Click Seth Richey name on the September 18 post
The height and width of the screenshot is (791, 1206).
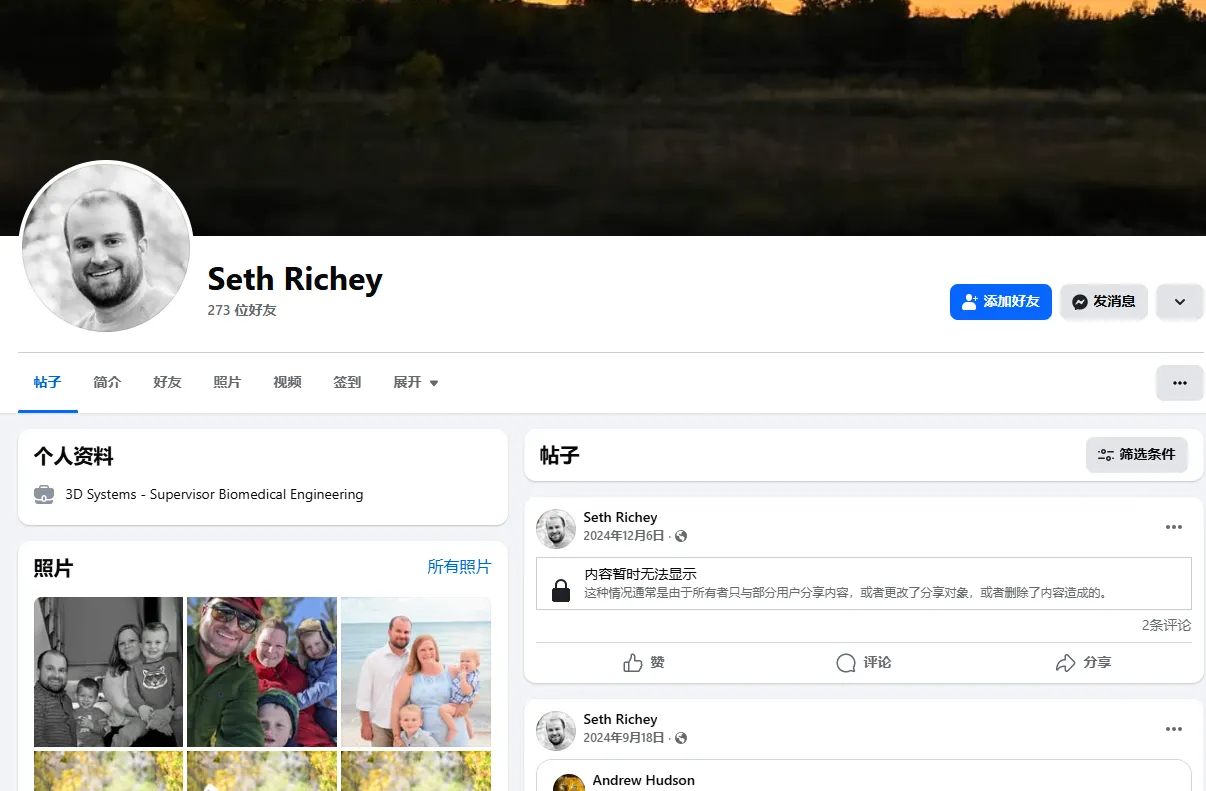coord(620,719)
